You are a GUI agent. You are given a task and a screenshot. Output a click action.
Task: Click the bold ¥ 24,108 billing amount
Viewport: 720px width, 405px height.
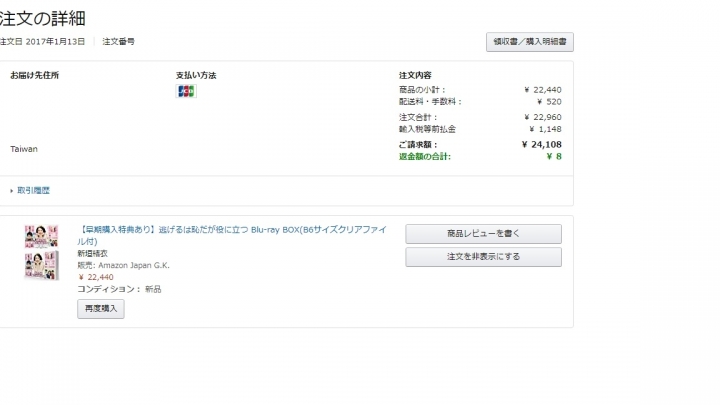[541, 145]
